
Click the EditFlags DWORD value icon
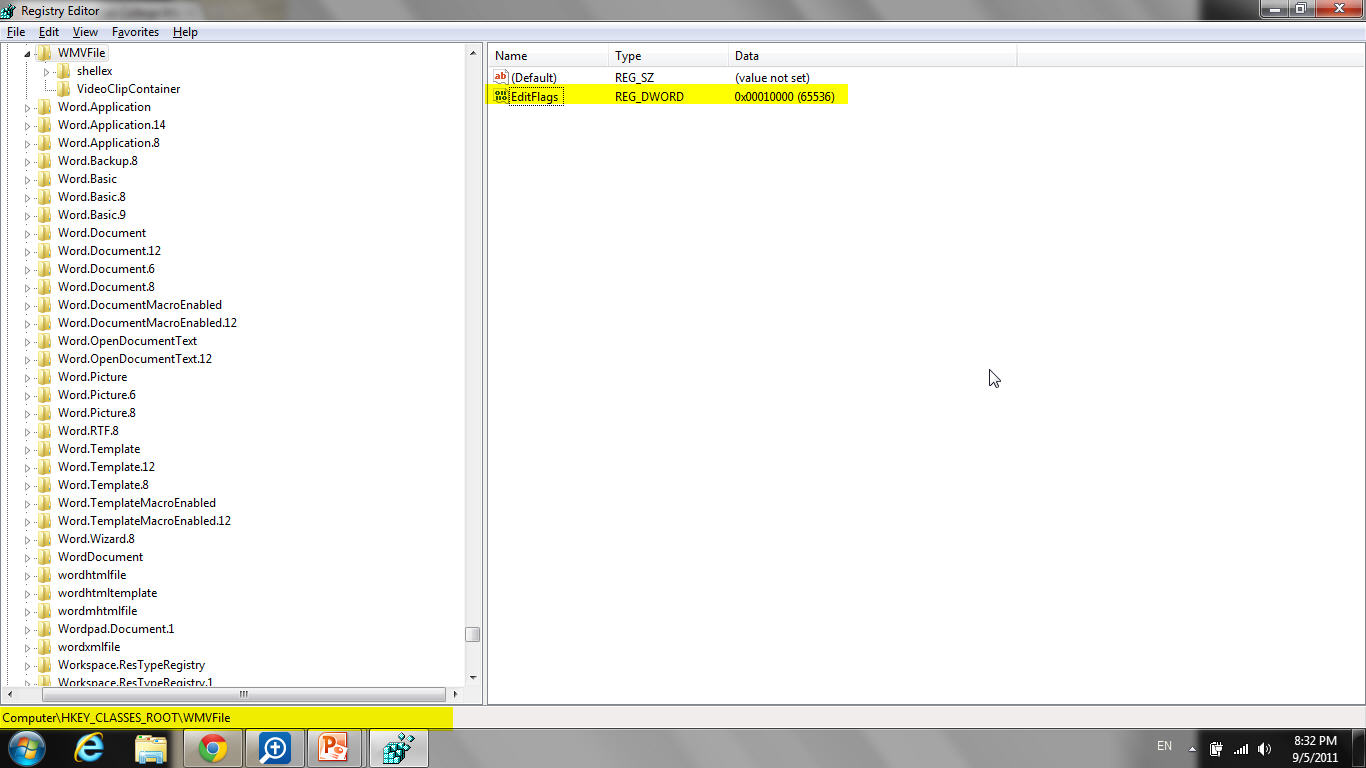tap(501, 96)
